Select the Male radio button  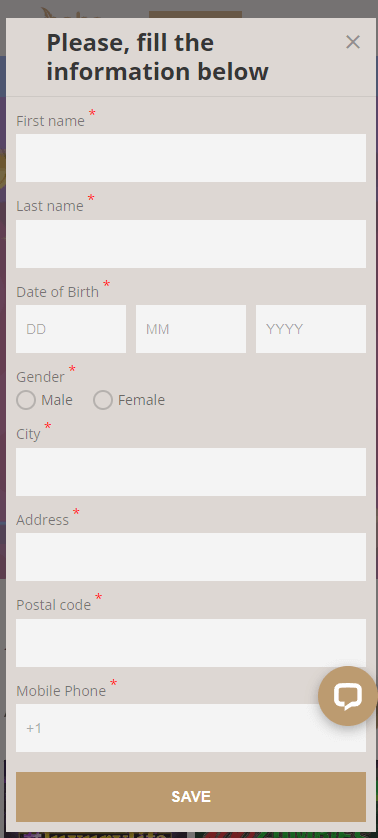[x=26, y=400]
